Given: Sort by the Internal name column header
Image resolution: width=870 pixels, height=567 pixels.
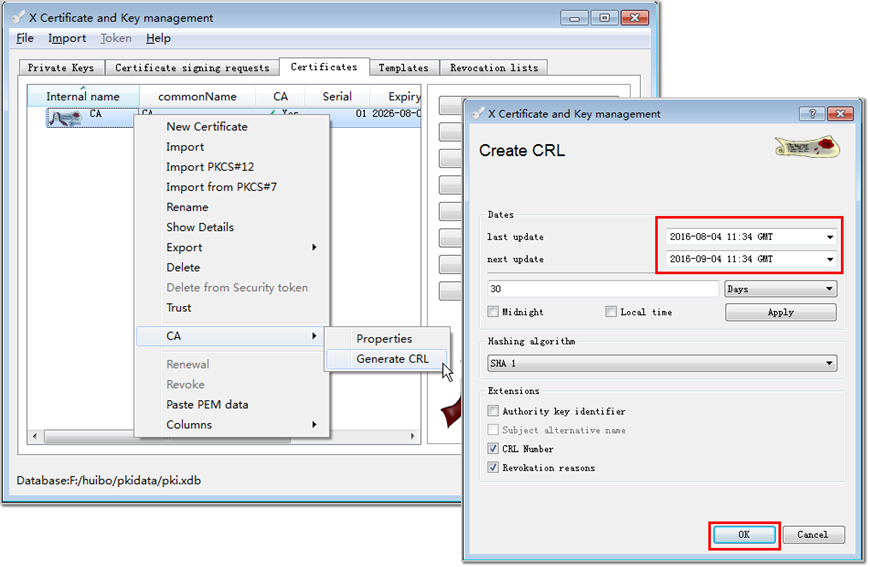Looking at the screenshot, I should 83,97.
